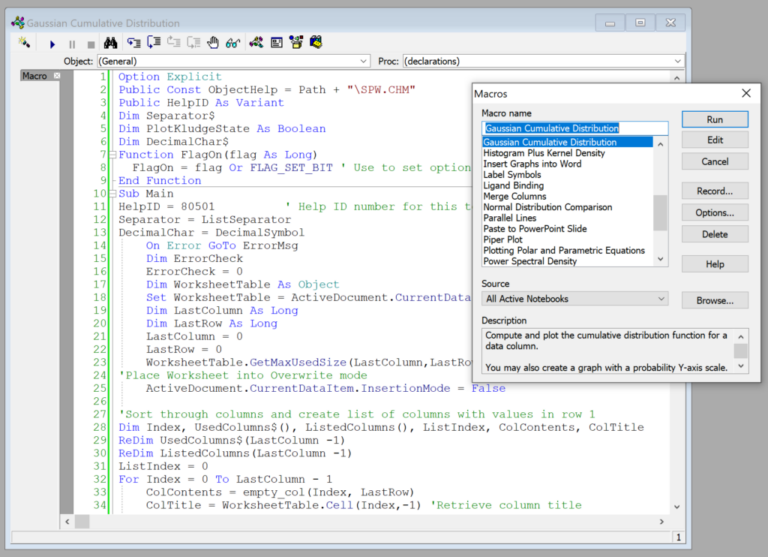Click the Quick Watch glasses icon

[232, 43]
